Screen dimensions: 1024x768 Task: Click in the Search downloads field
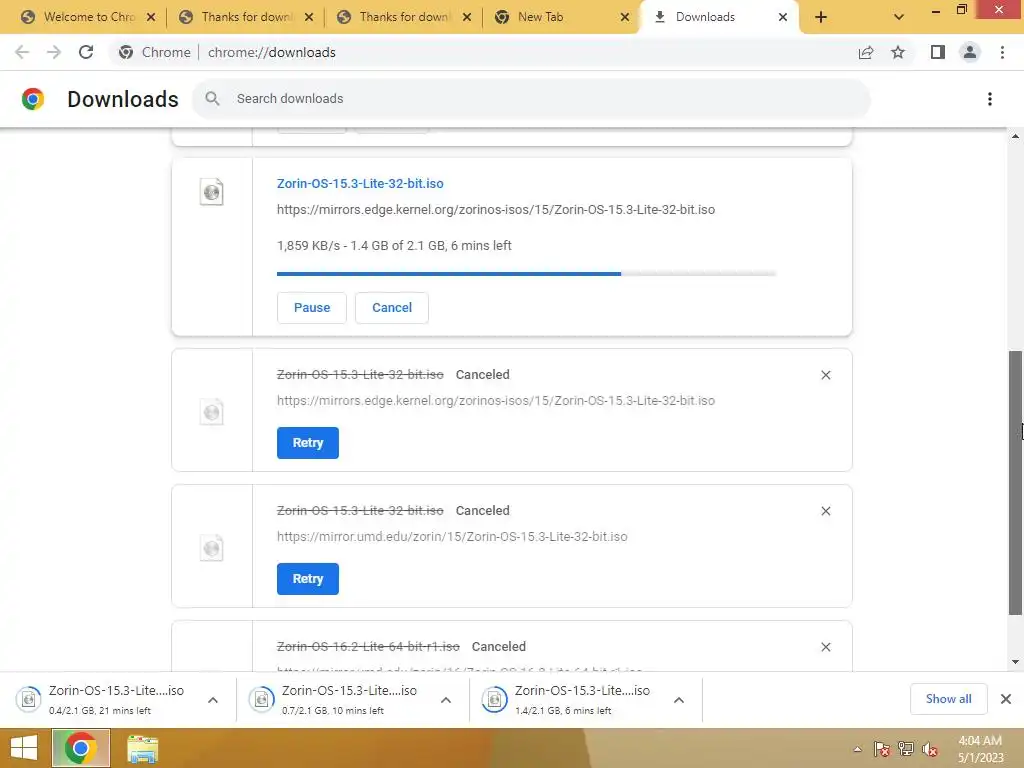coord(531,99)
